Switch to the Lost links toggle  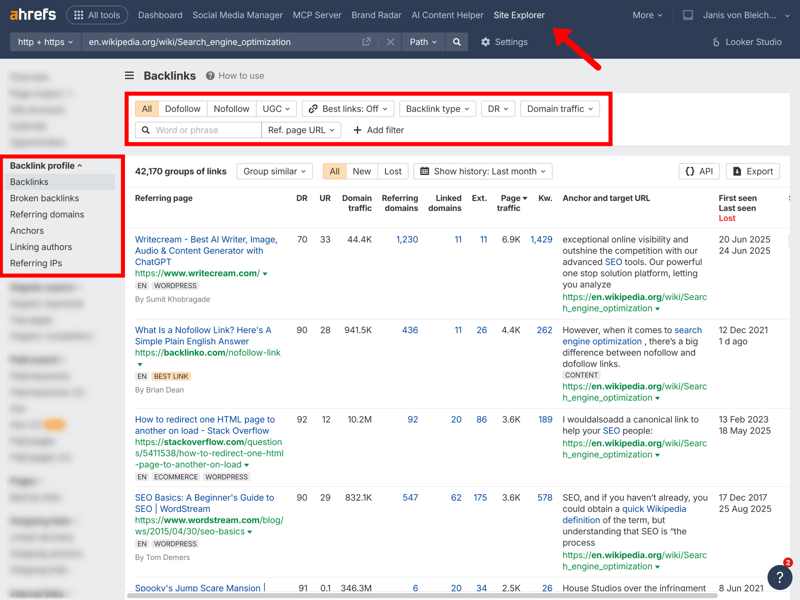coord(392,171)
